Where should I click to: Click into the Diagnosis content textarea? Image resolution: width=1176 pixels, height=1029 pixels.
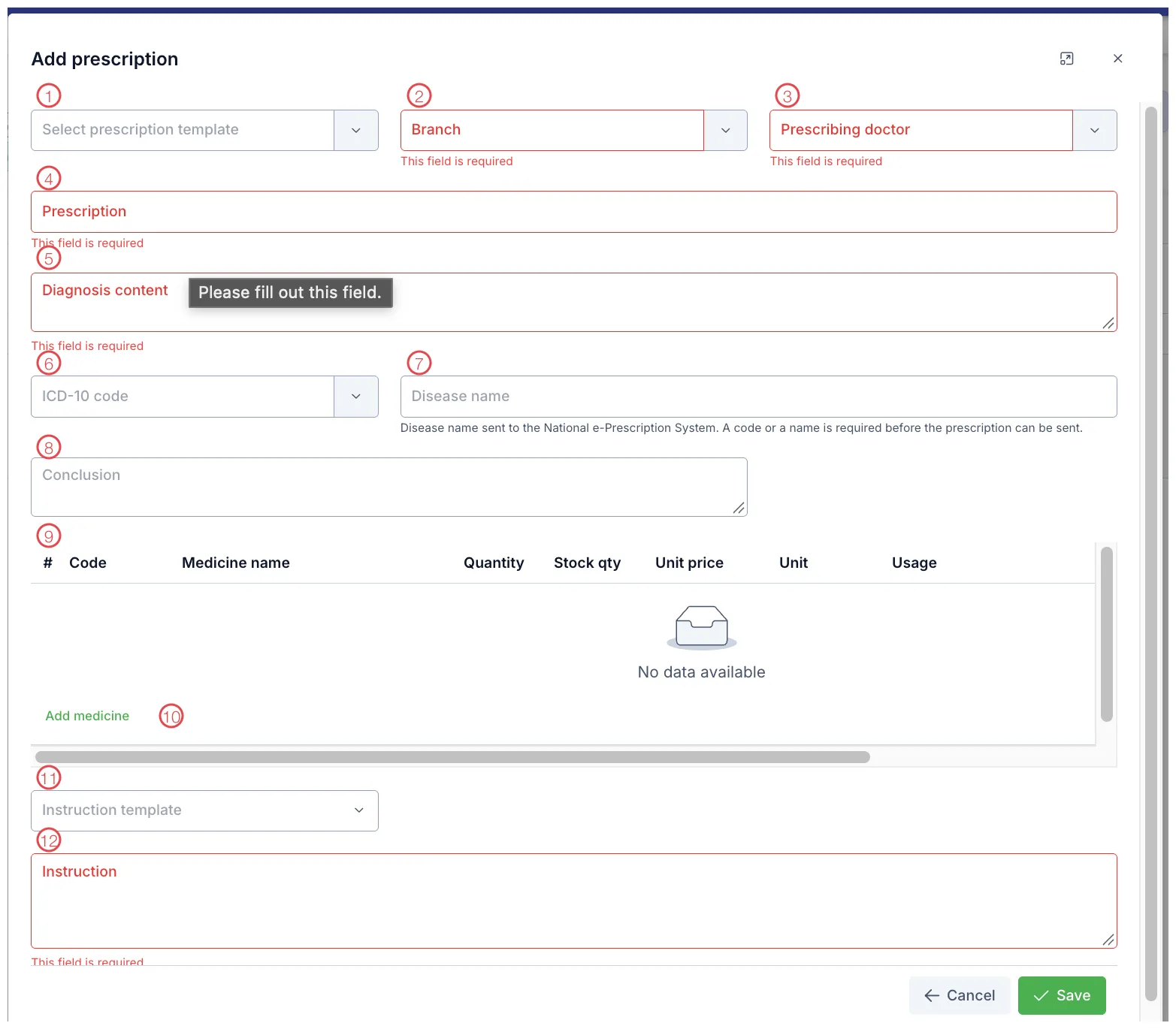(x=574, y=302)
